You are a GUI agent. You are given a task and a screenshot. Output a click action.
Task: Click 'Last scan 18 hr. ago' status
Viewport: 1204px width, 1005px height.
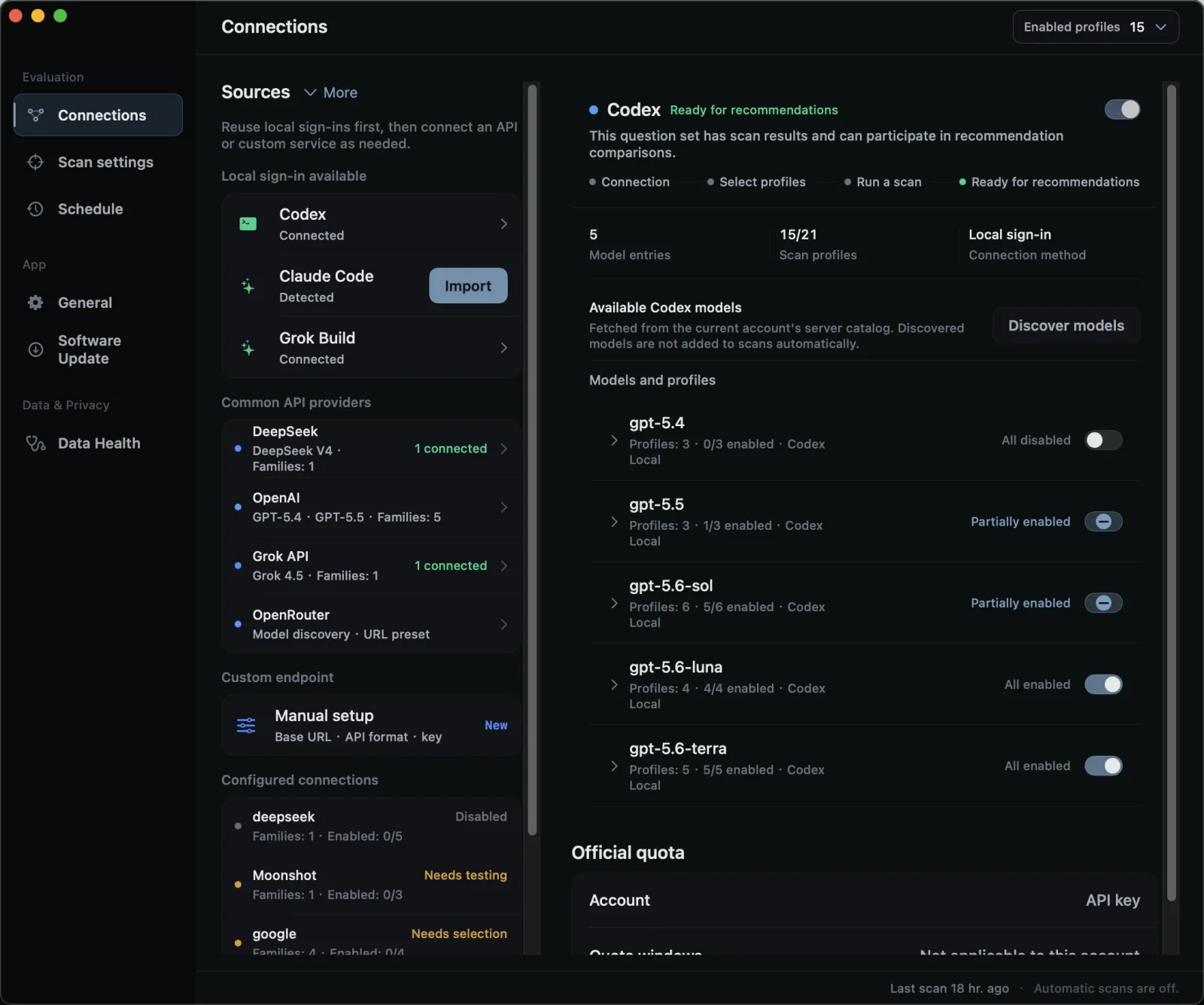(950, 988)
